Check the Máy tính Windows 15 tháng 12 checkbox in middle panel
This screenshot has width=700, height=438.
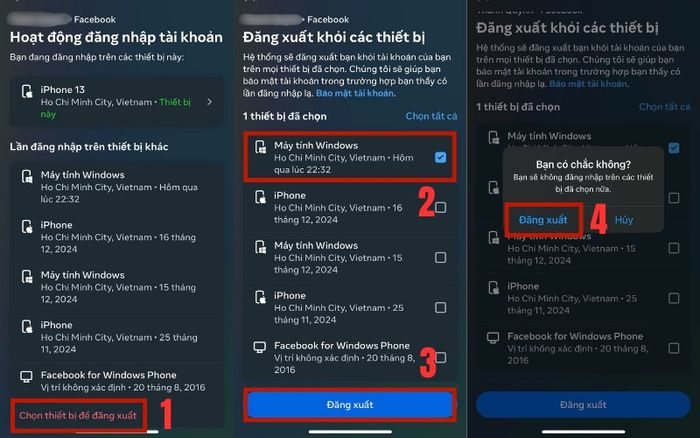click(441, 257)
